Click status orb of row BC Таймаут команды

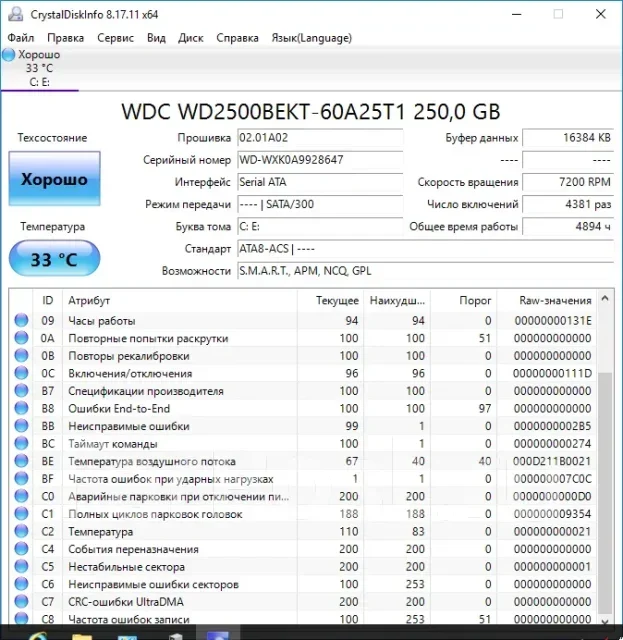(x=21, y=443)
